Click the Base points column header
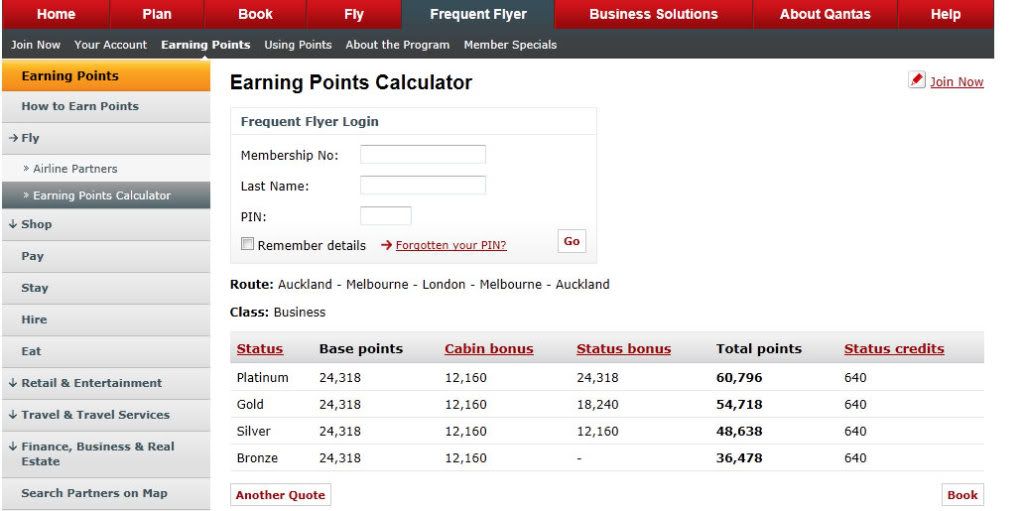 361,349
